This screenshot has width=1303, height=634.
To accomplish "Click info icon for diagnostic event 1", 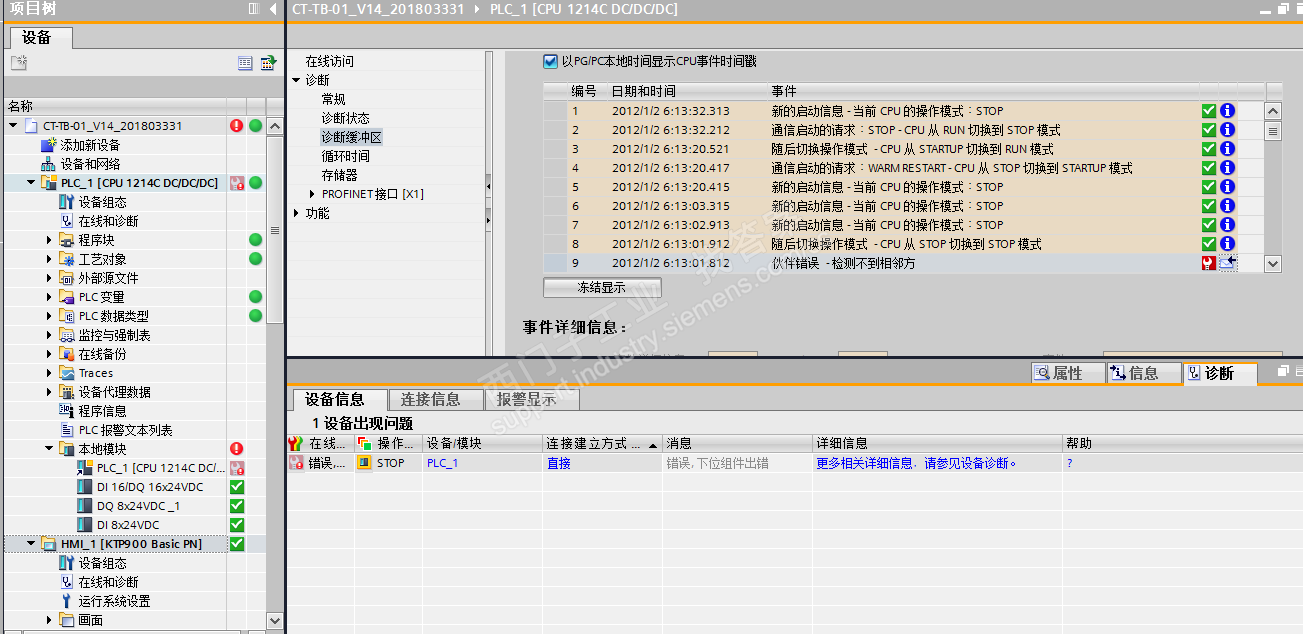I will [1227, 111].
